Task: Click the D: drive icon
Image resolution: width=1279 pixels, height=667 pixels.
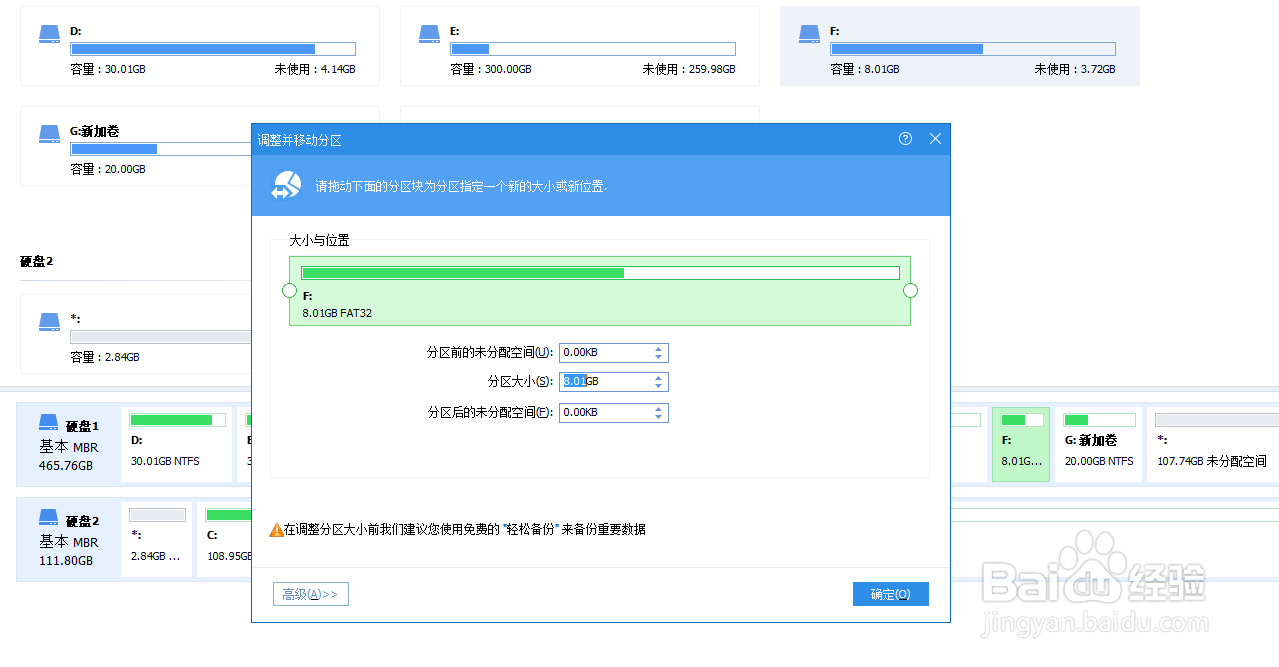Action: click(49, 33)
